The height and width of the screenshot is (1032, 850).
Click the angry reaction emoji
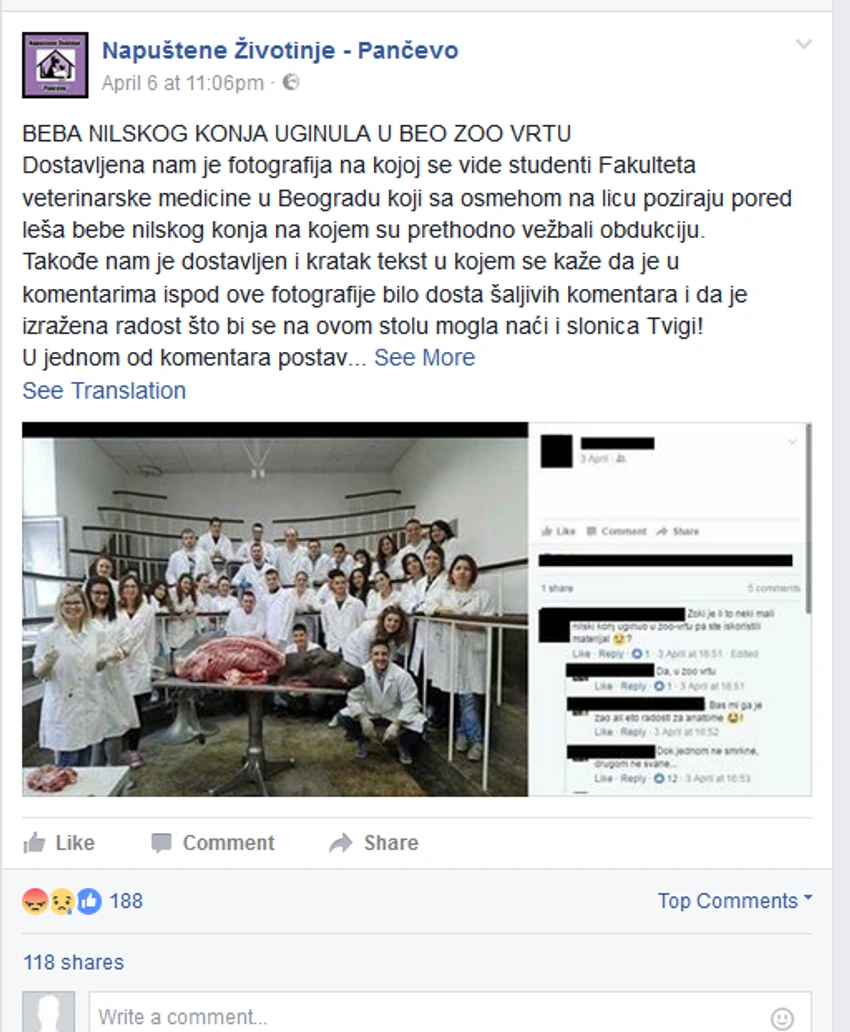click(34, 901)
